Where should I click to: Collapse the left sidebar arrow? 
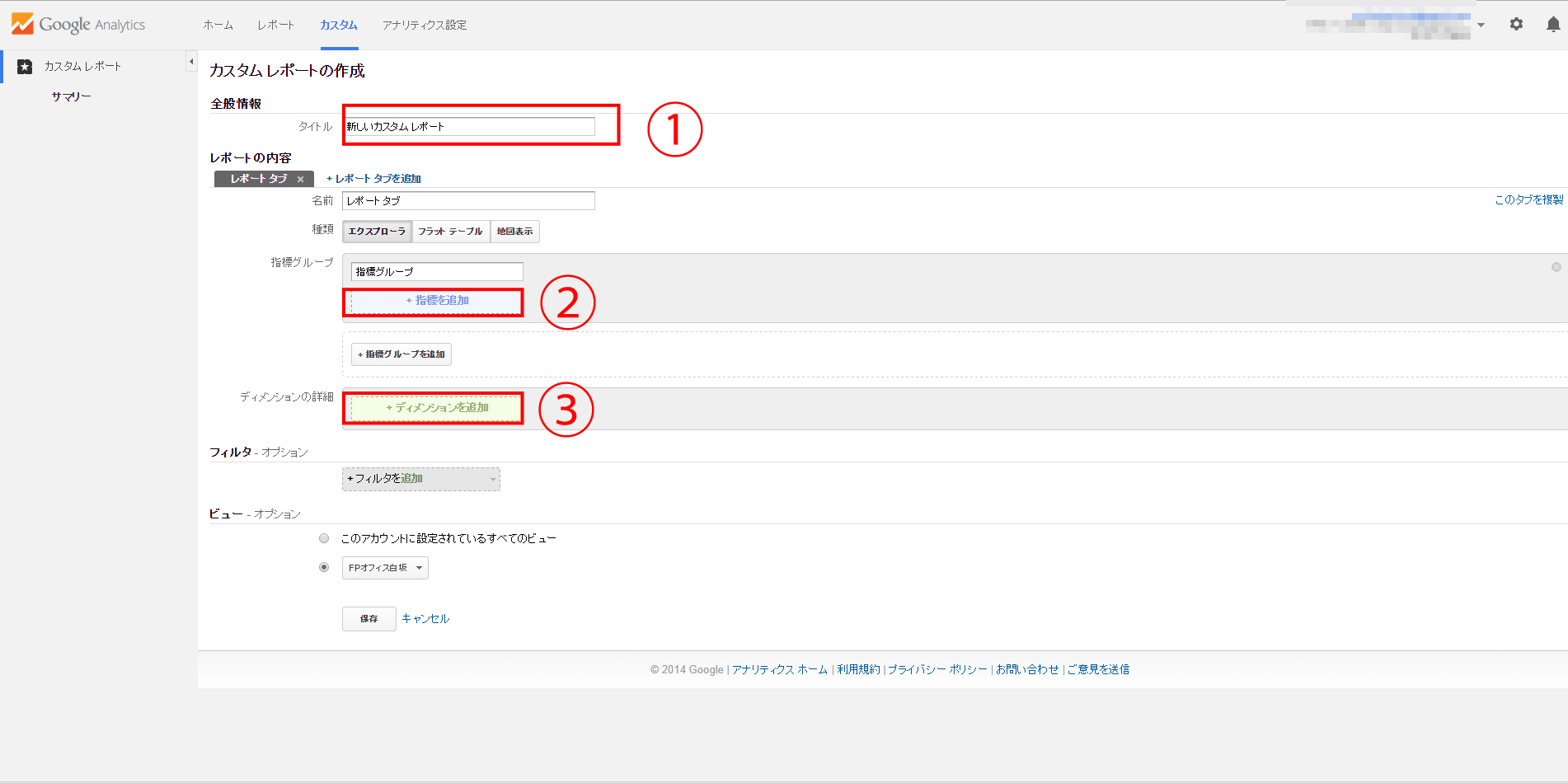click(191, 62)
